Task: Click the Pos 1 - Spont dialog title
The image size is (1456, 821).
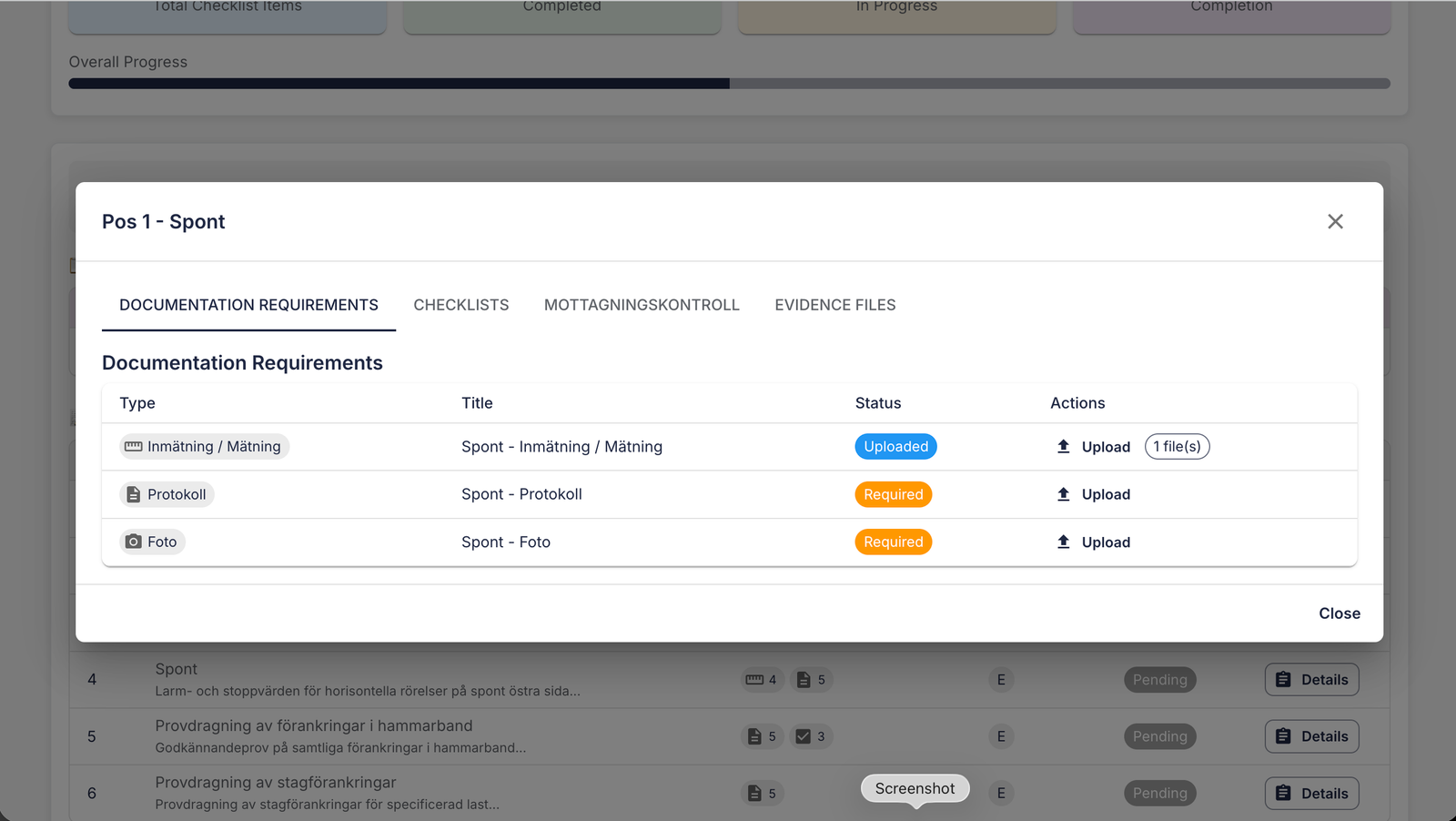Action: pyautogui.click(x=164, y=222)
